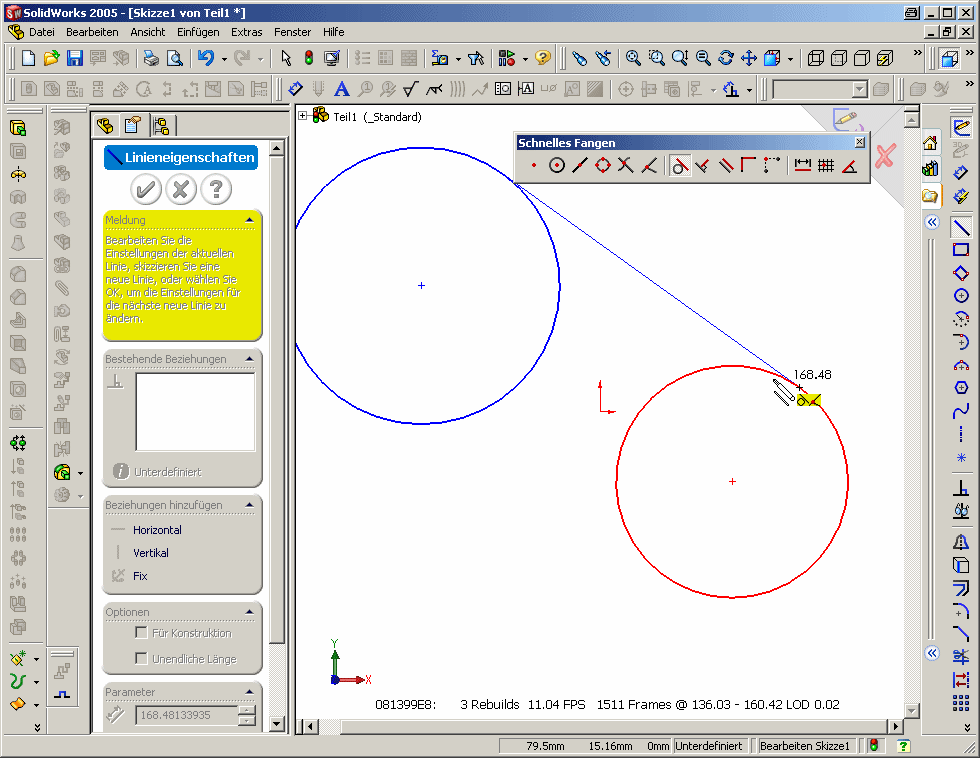
Task: Click the line length parameter field
Action: coord(186,715)
